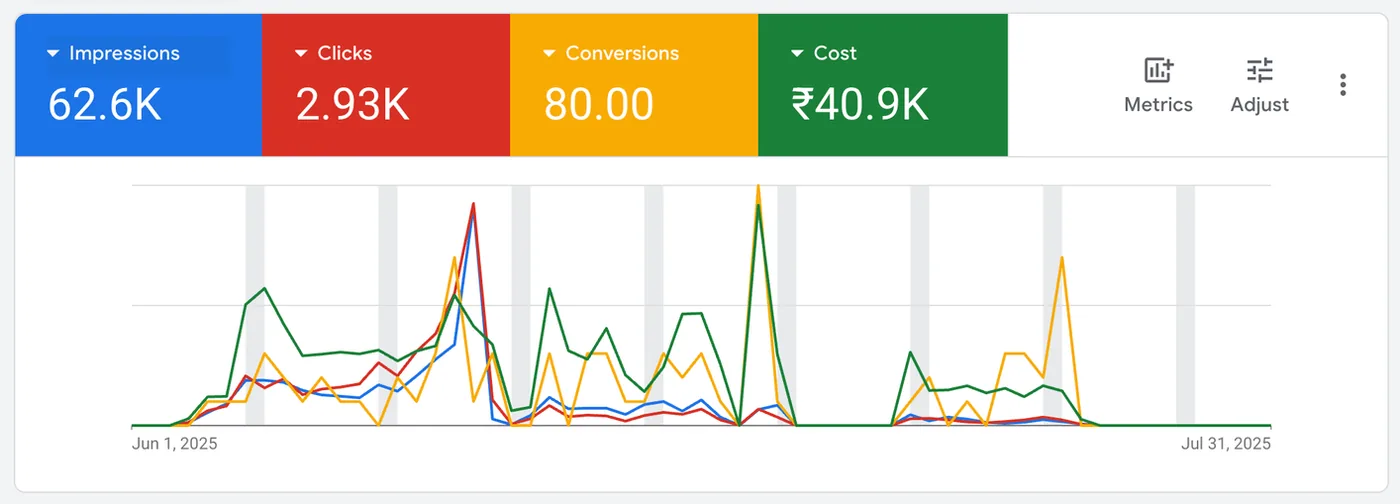Expand the Cost metric dropdown arrow

pos(797,54)
